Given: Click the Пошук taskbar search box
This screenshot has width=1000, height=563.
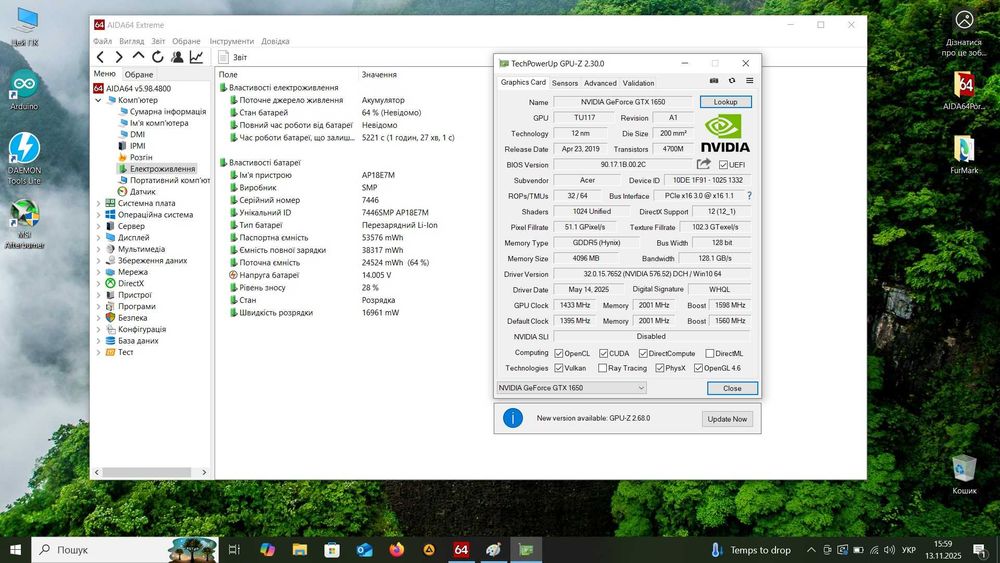Looking at the screenshot, I should point(124,550).
